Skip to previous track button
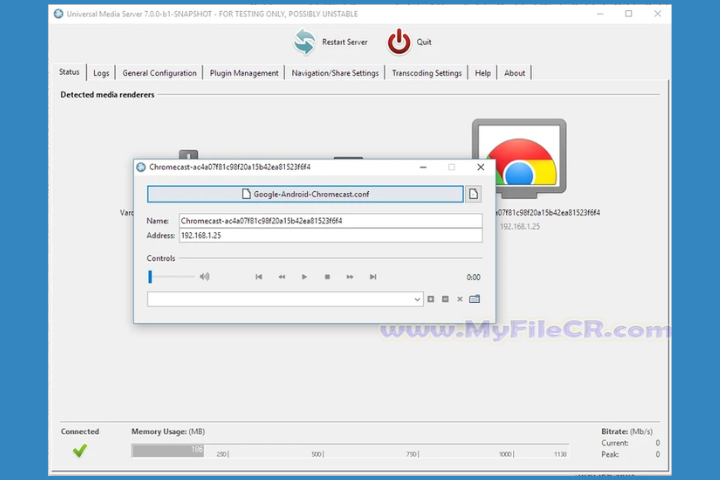Viewport: 720px width, 480px height. [x=259, y=277]
